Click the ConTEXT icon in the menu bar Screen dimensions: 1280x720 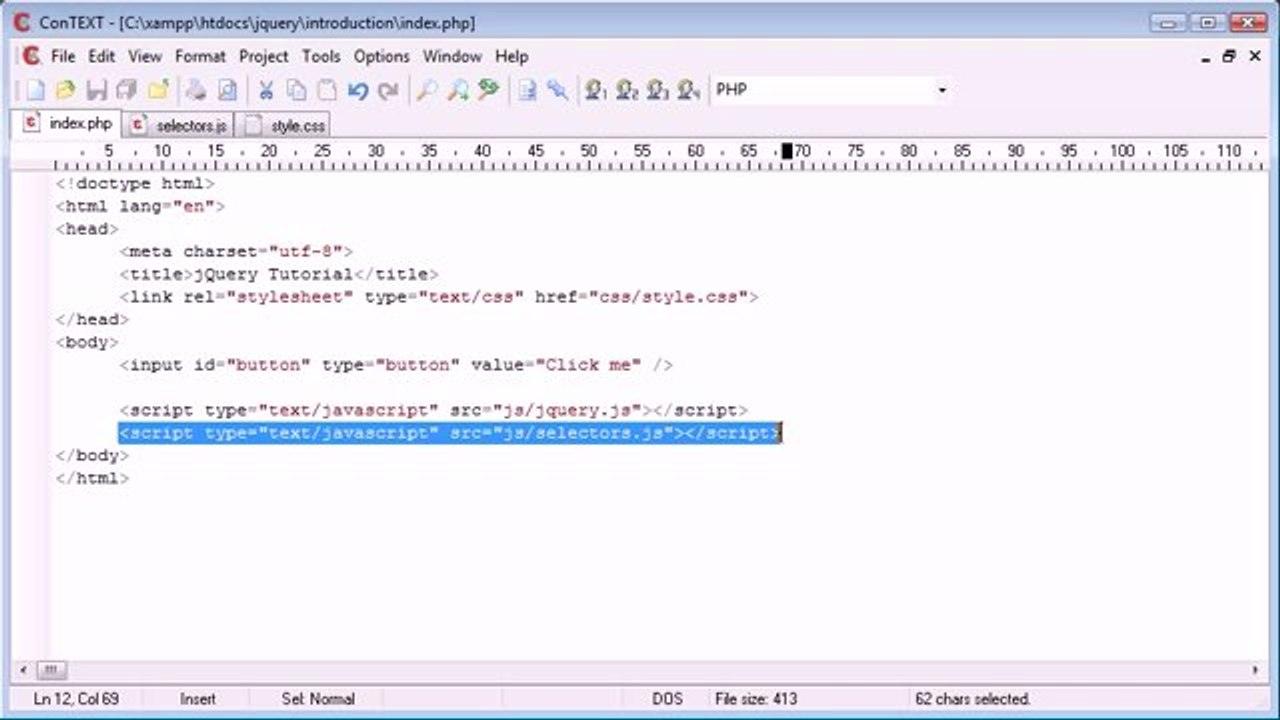[x=30, y=56]
